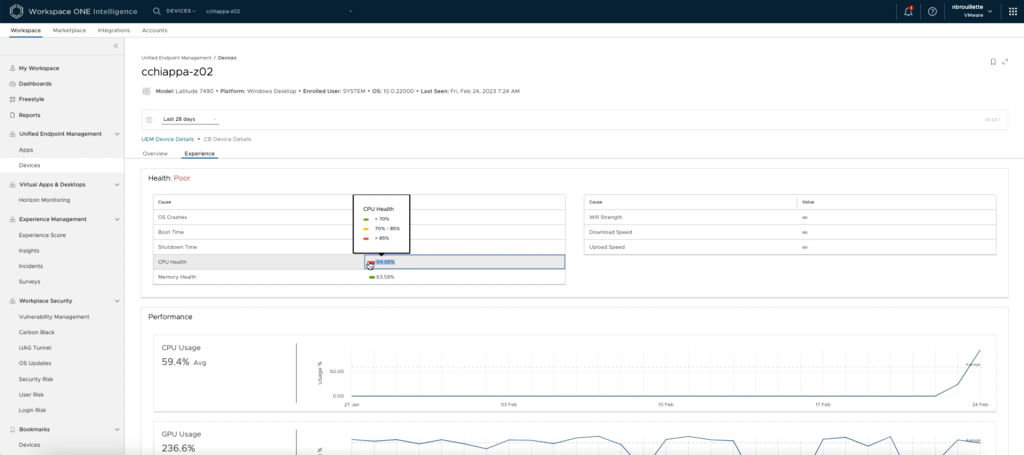Viewport: 1024px width, 455px height.
Task: Collapse the Workplace Security section
Action: (x=117, y=301)
